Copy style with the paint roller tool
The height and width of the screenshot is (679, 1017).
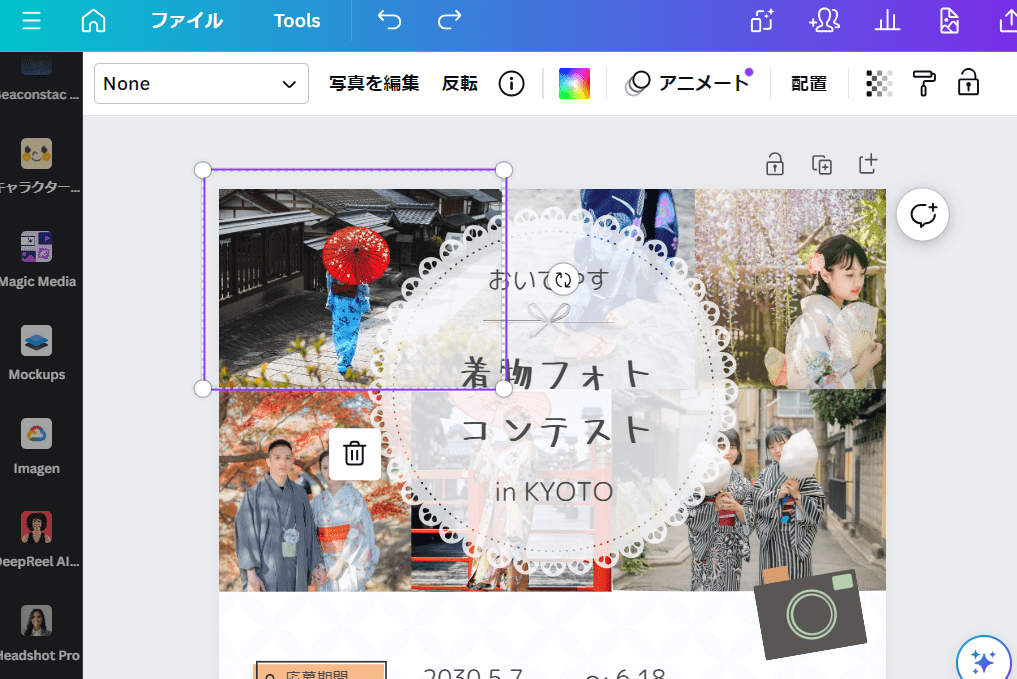tap(923, 83)
